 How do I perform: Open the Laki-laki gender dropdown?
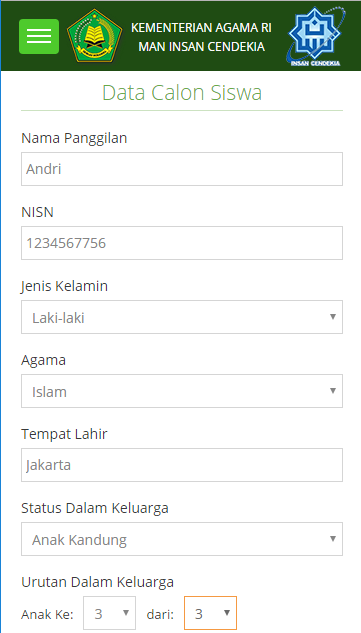click(182, 317)
